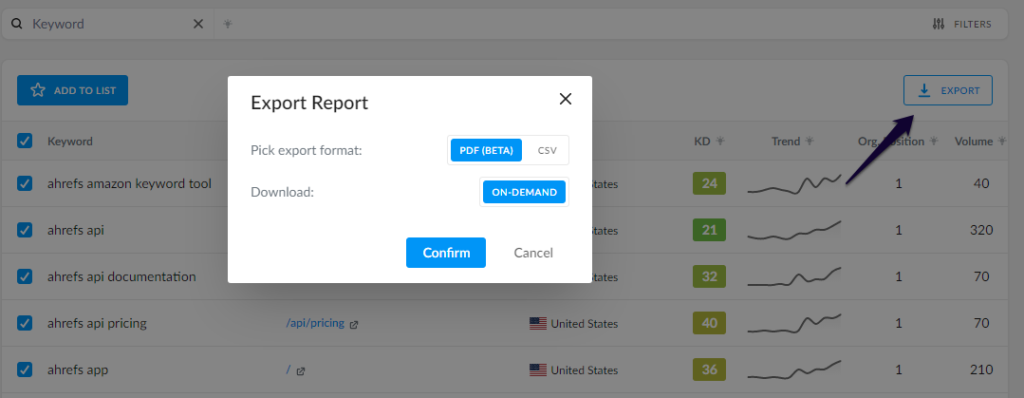
Task: Click volume value 320
Action: pyautogui.click(x=982, y=230)
